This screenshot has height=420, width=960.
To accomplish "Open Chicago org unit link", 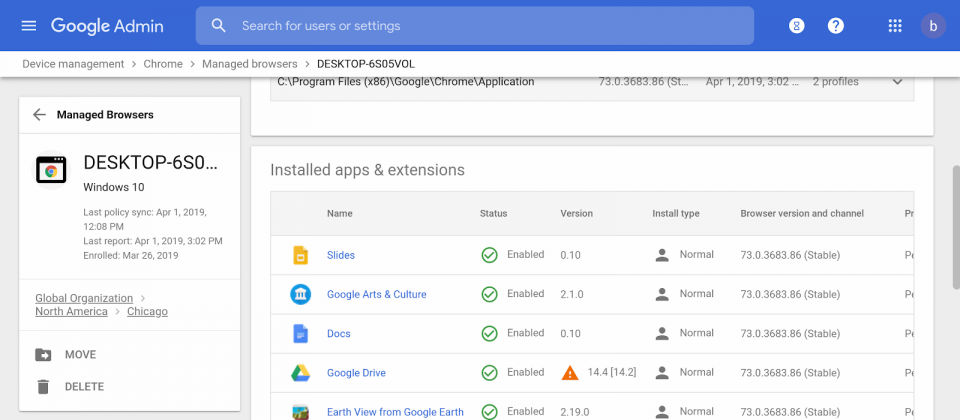I will 148,312.
